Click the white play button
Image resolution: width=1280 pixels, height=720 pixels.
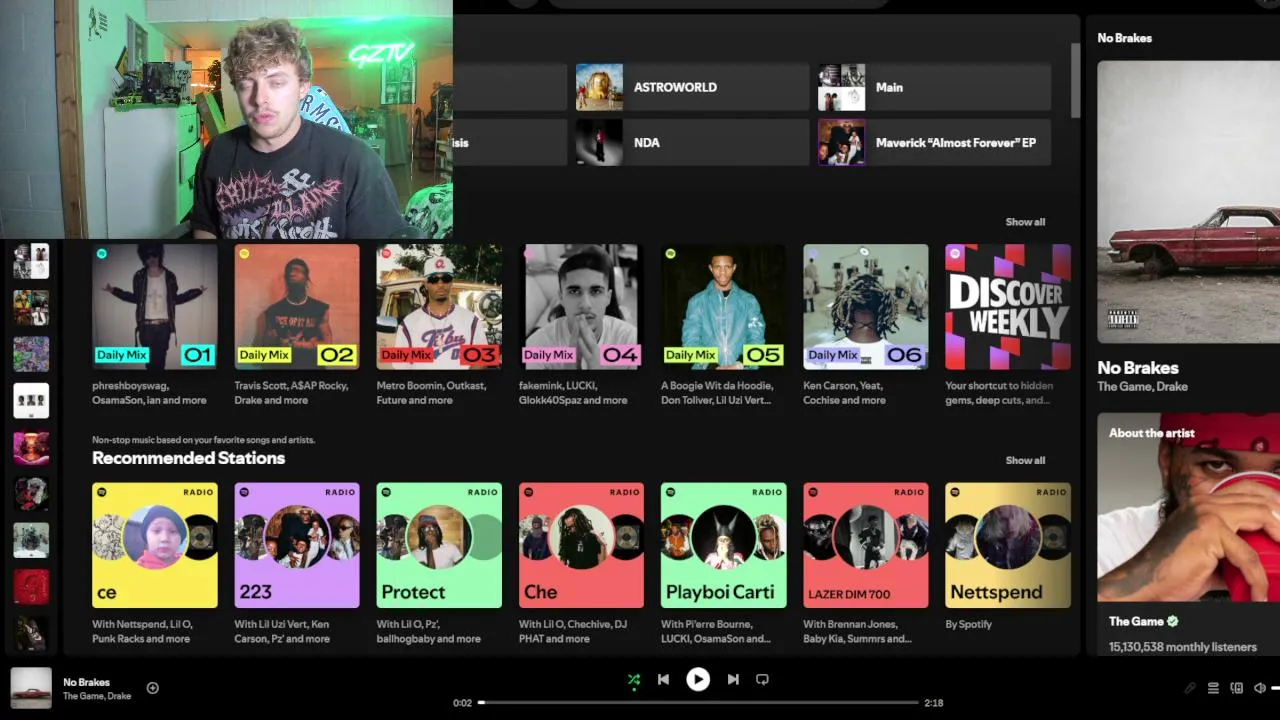click(698, 680)
